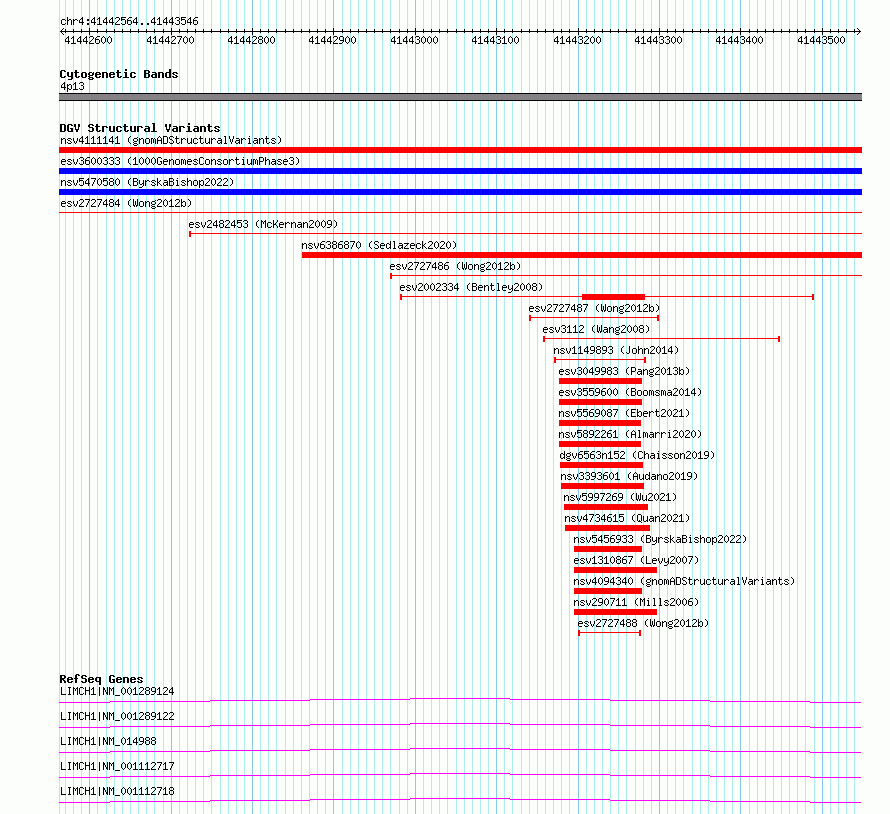Click the blue bar under nsv5470580
The height and width of the screenshot is (814, 890).
click(x=460, y=192)
